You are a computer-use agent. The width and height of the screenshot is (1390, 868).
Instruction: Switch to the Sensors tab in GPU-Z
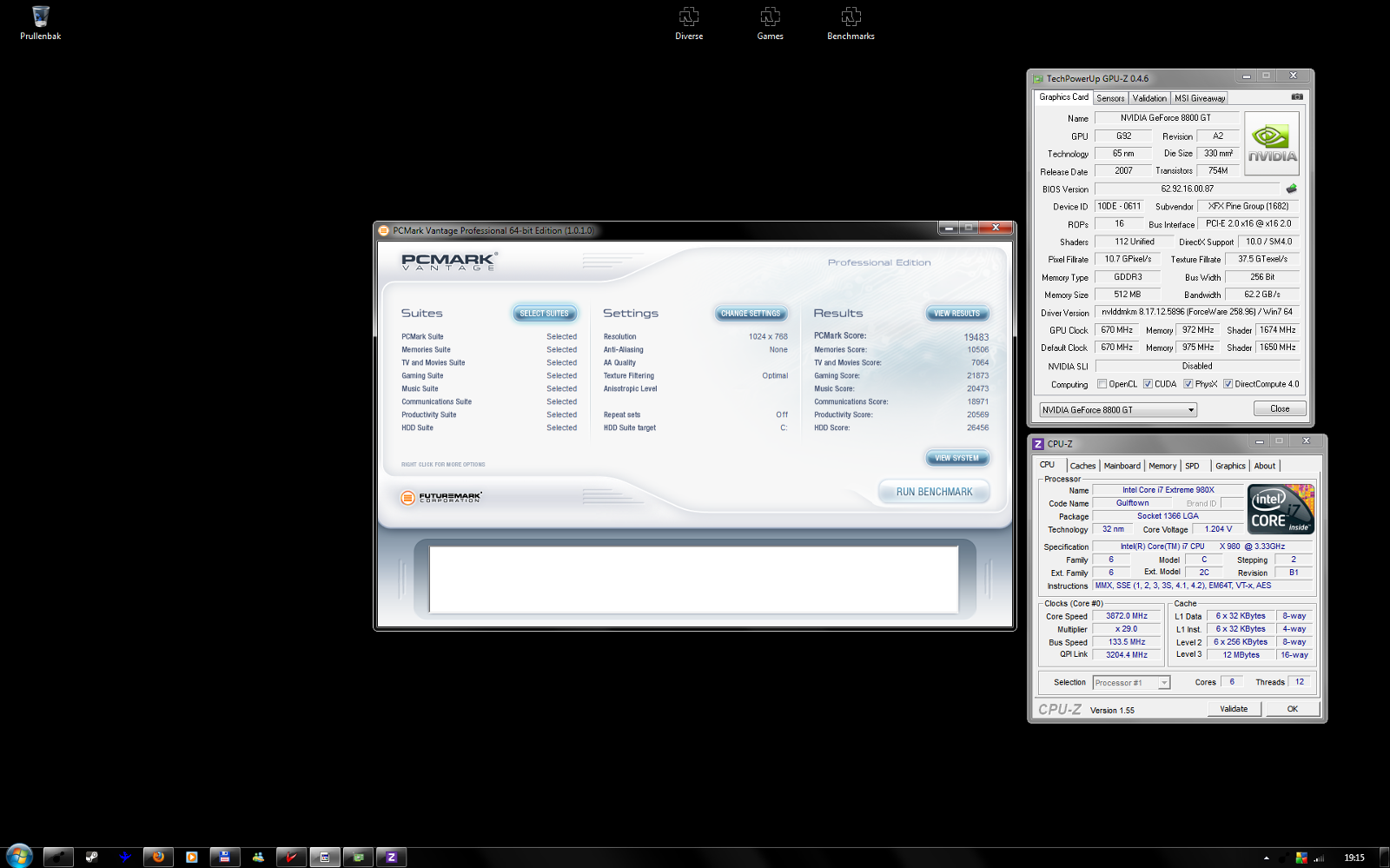click(1110, 98)
